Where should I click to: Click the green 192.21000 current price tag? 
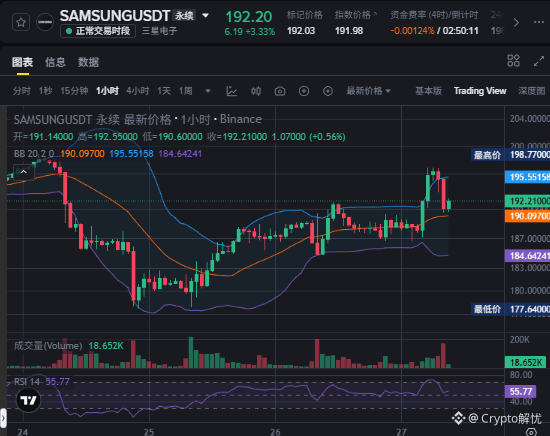click(x=527, y=201)
